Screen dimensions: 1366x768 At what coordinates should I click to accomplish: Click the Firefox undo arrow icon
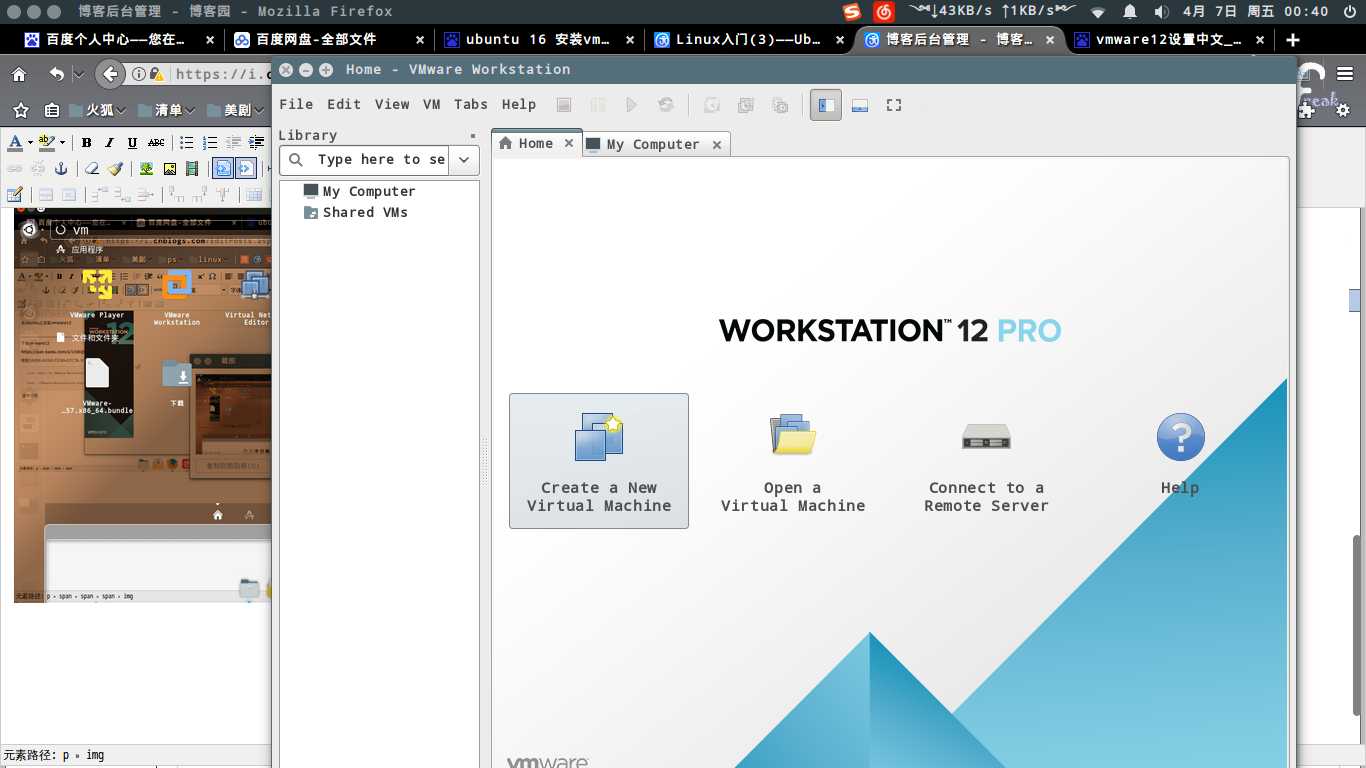click(57, 74)
